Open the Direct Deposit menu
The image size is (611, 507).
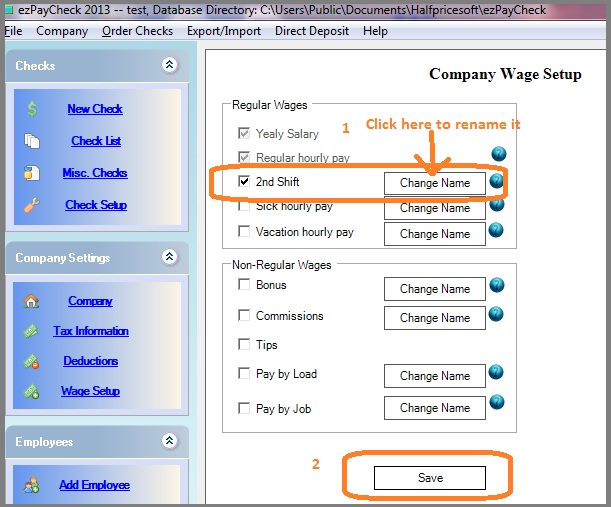click(x=312, y=31)
